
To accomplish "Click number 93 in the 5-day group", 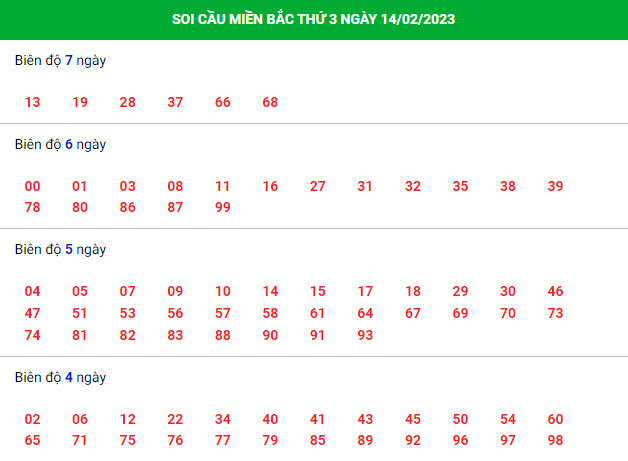I will [x=365, y=335].
